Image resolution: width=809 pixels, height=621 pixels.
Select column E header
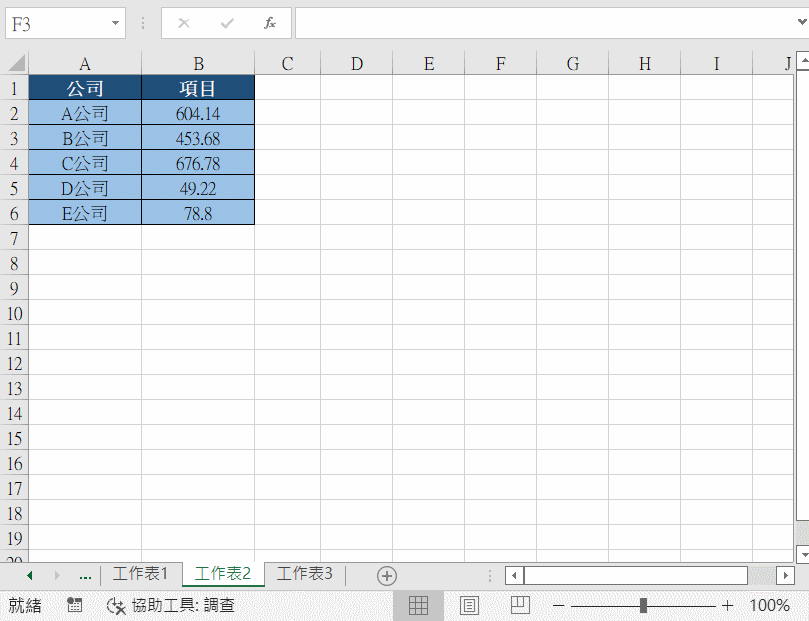click(429, 63)
